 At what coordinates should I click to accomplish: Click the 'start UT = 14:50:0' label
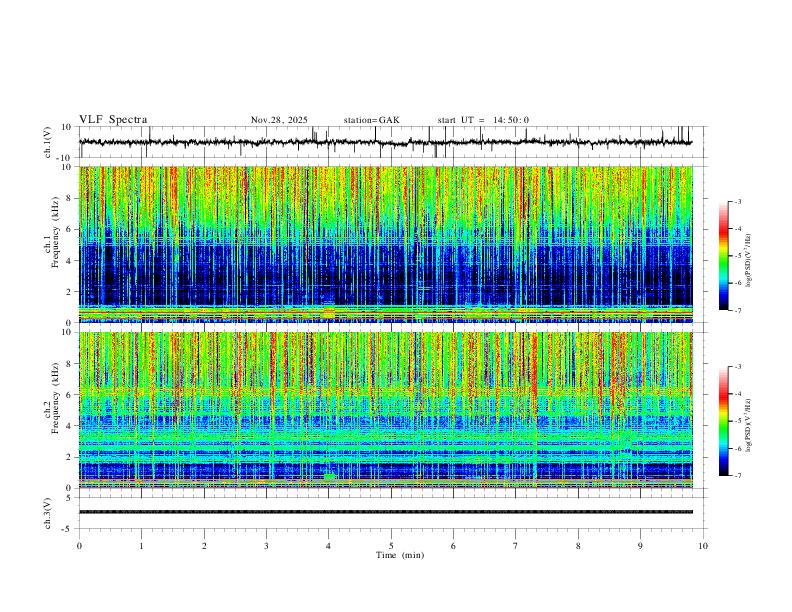point(483,120)
